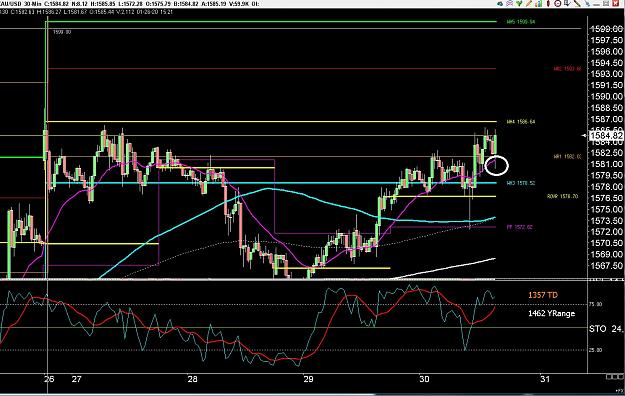Click the 1569.00 price axis label

point(606,254)
